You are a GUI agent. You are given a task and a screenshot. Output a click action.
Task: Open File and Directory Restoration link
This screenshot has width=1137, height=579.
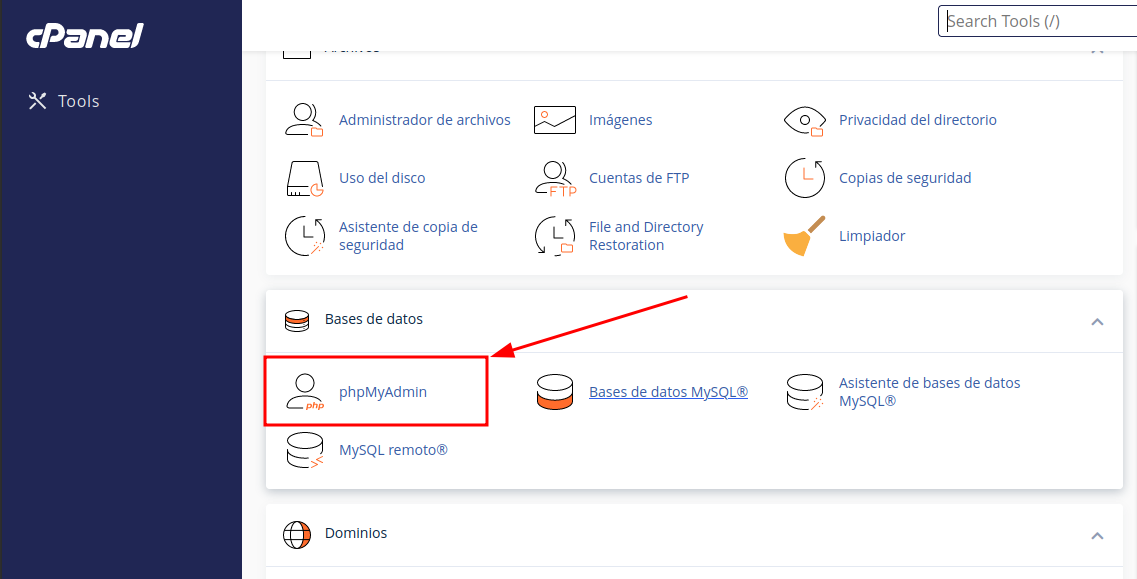click(646, 236)
